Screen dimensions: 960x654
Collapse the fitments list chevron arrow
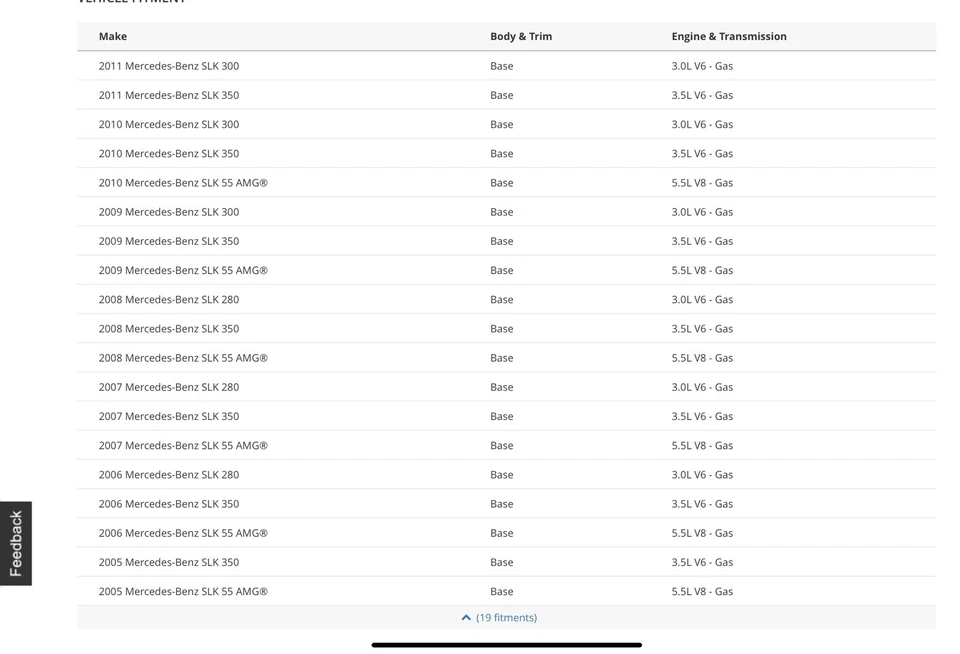click(466, 618)
